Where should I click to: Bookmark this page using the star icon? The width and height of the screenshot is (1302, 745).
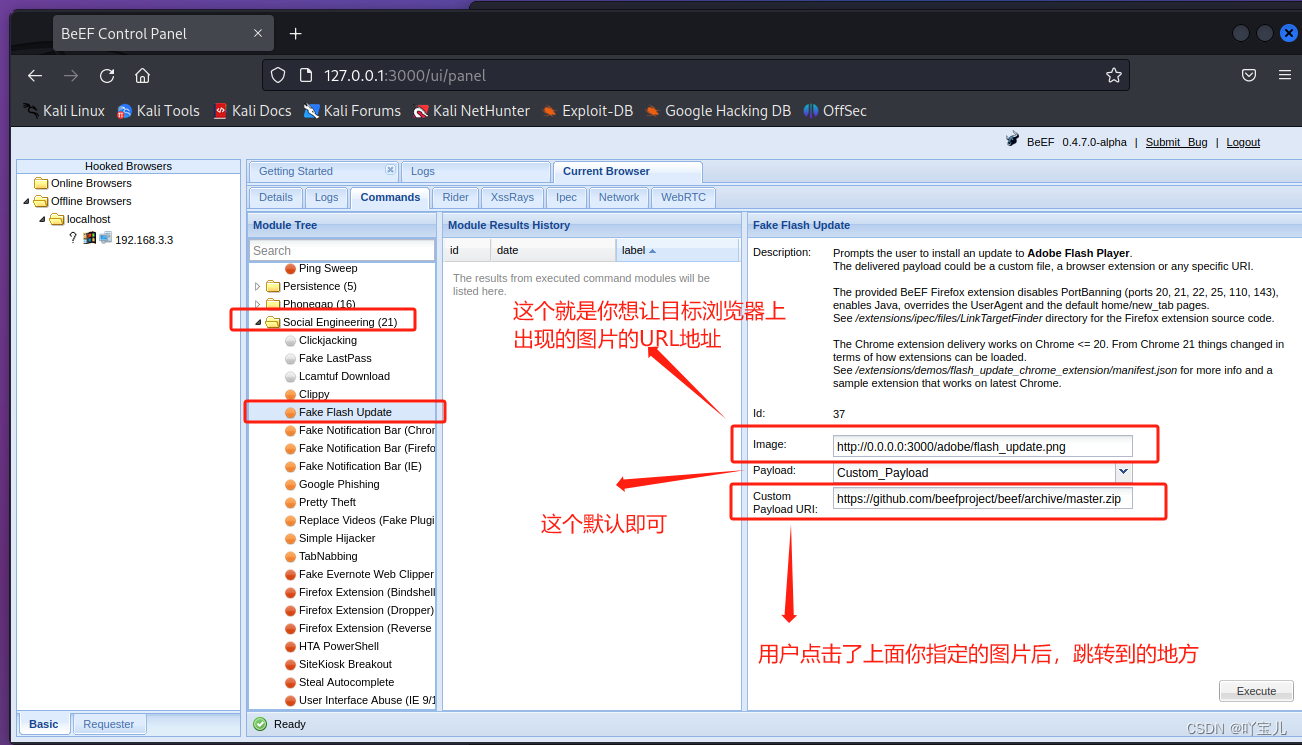[1114, 74]
